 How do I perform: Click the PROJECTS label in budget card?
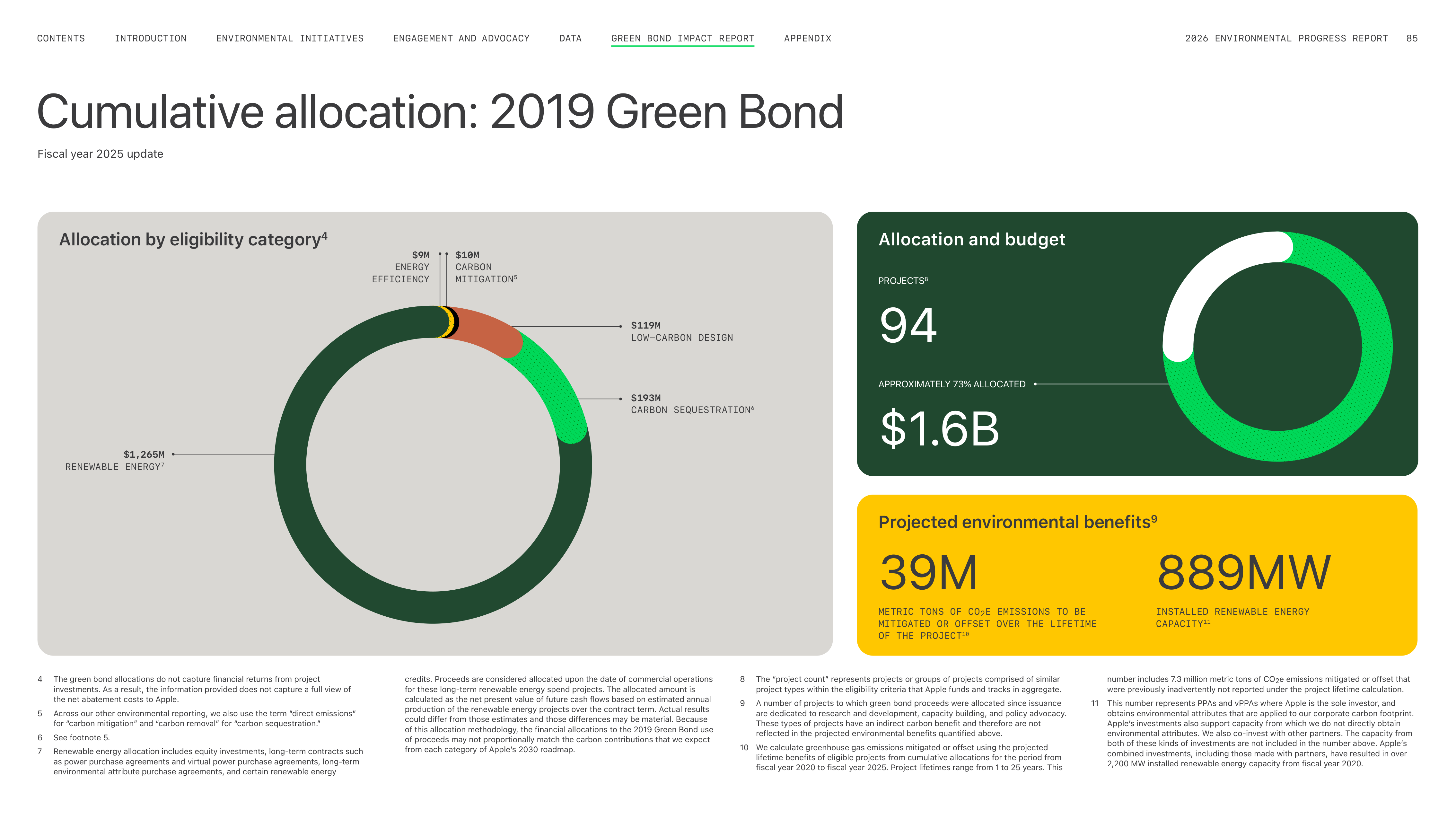pos(903,281)
